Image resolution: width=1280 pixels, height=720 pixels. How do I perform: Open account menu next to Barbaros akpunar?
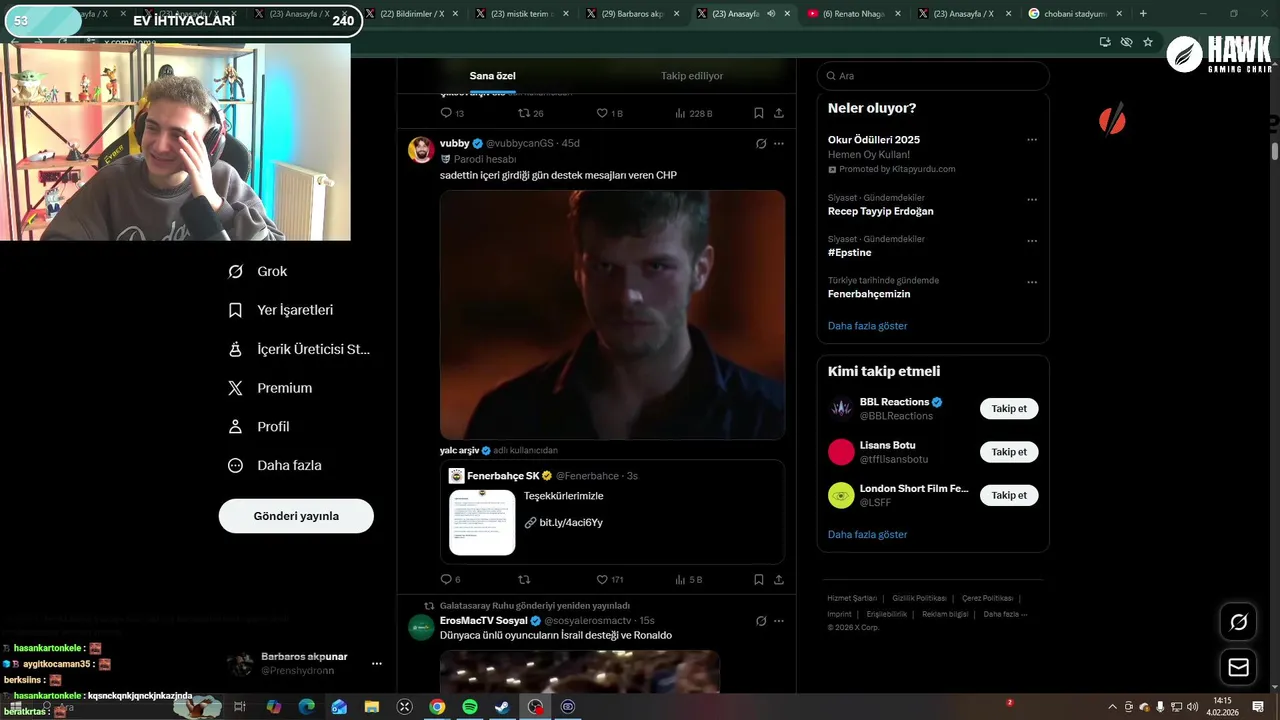(x=377, y=663)
